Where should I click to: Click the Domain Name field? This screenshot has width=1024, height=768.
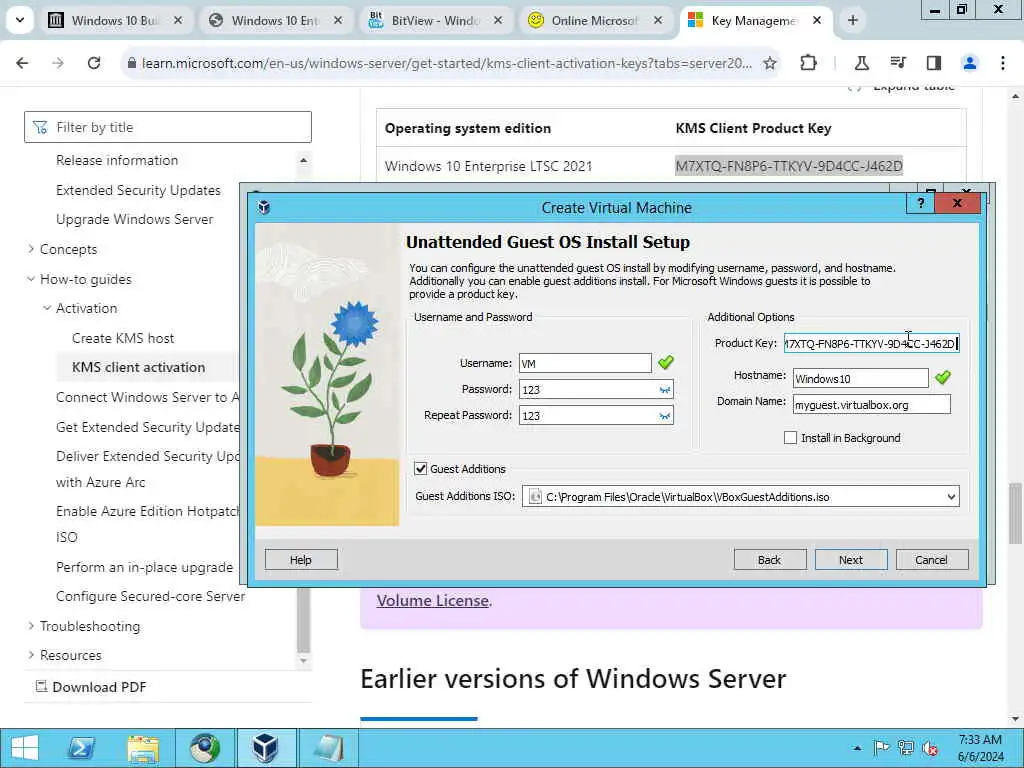(x=872, y=404)
